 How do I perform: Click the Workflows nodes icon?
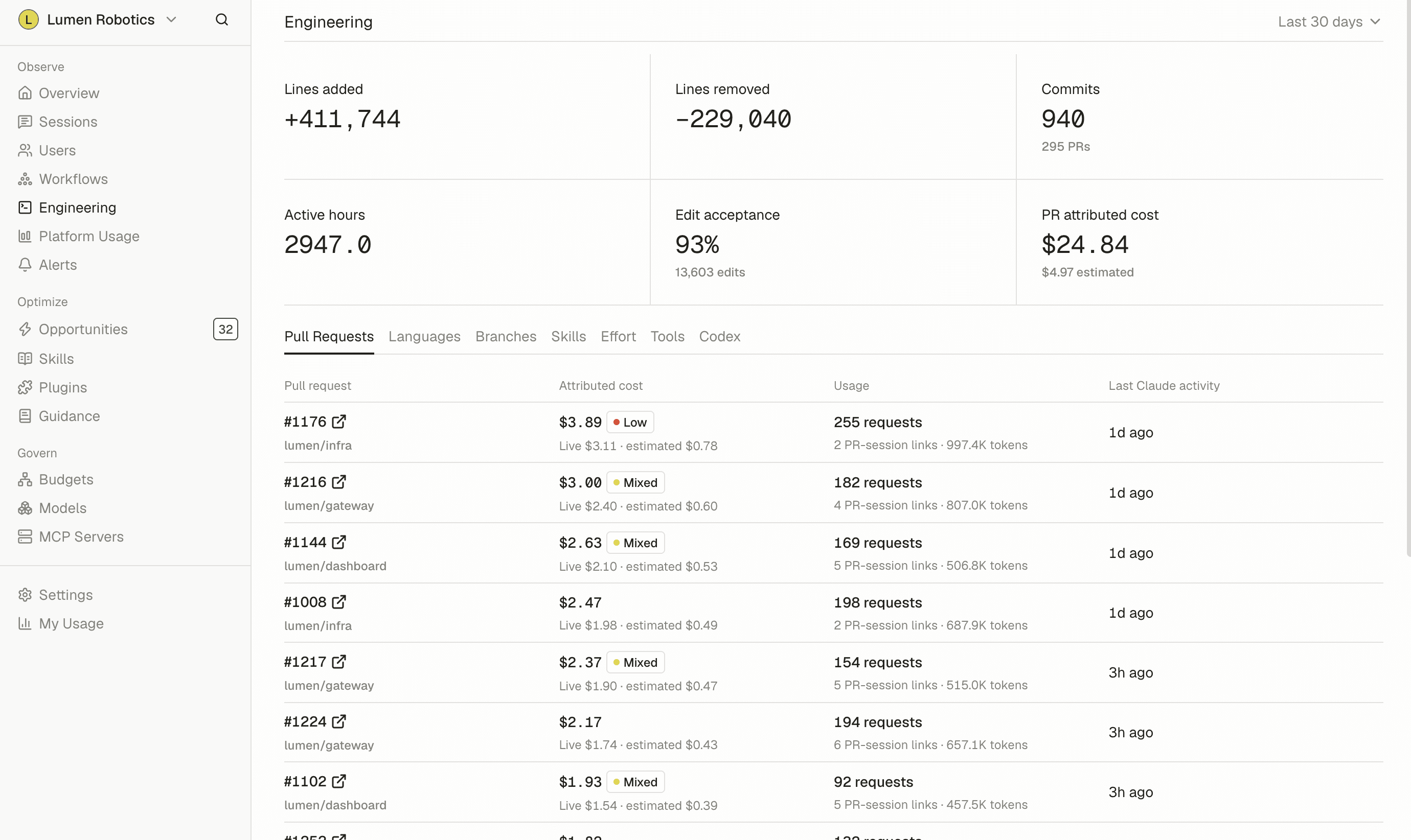coord(25,179)
